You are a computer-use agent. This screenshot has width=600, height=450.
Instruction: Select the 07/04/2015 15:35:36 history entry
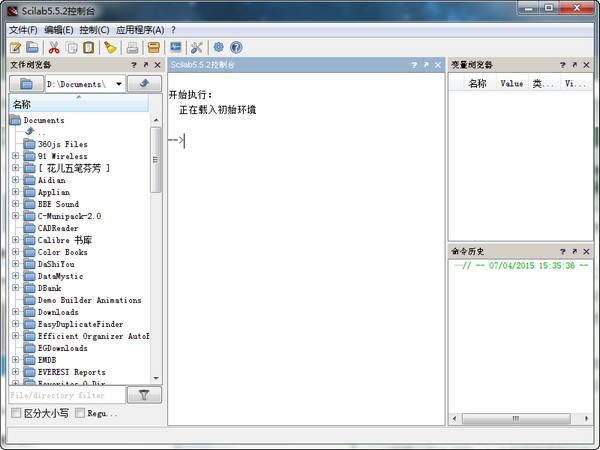(521, 265)
